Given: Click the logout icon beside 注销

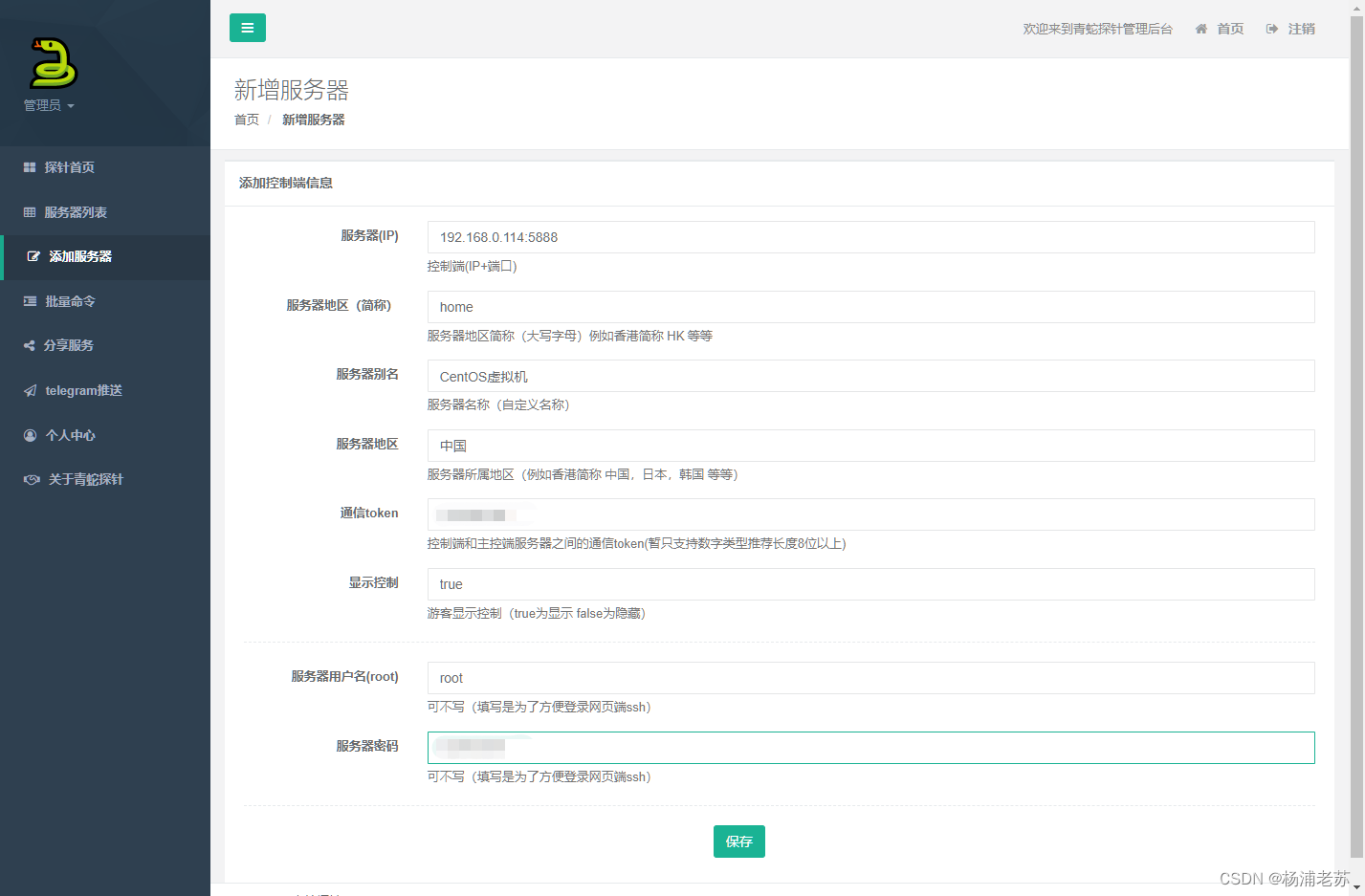Looking at the screenshot, I should click(1271, 29).
